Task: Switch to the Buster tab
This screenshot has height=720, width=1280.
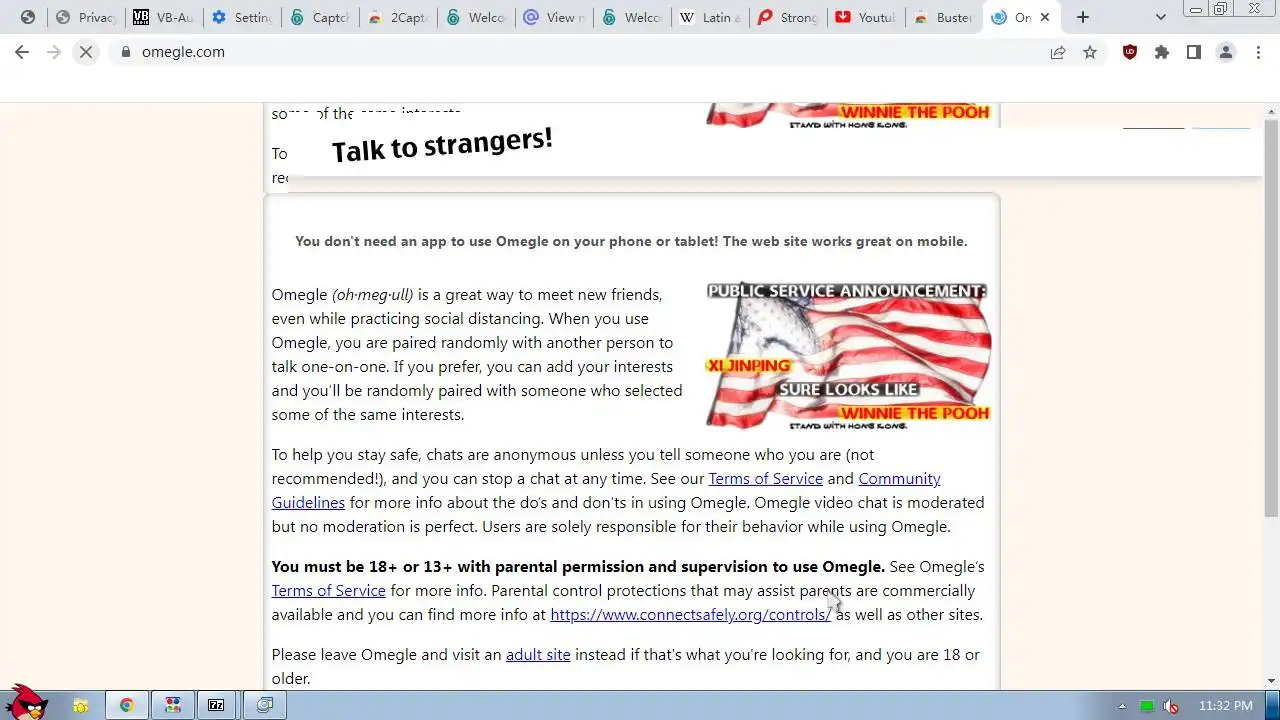Action: tap(944, 17)
